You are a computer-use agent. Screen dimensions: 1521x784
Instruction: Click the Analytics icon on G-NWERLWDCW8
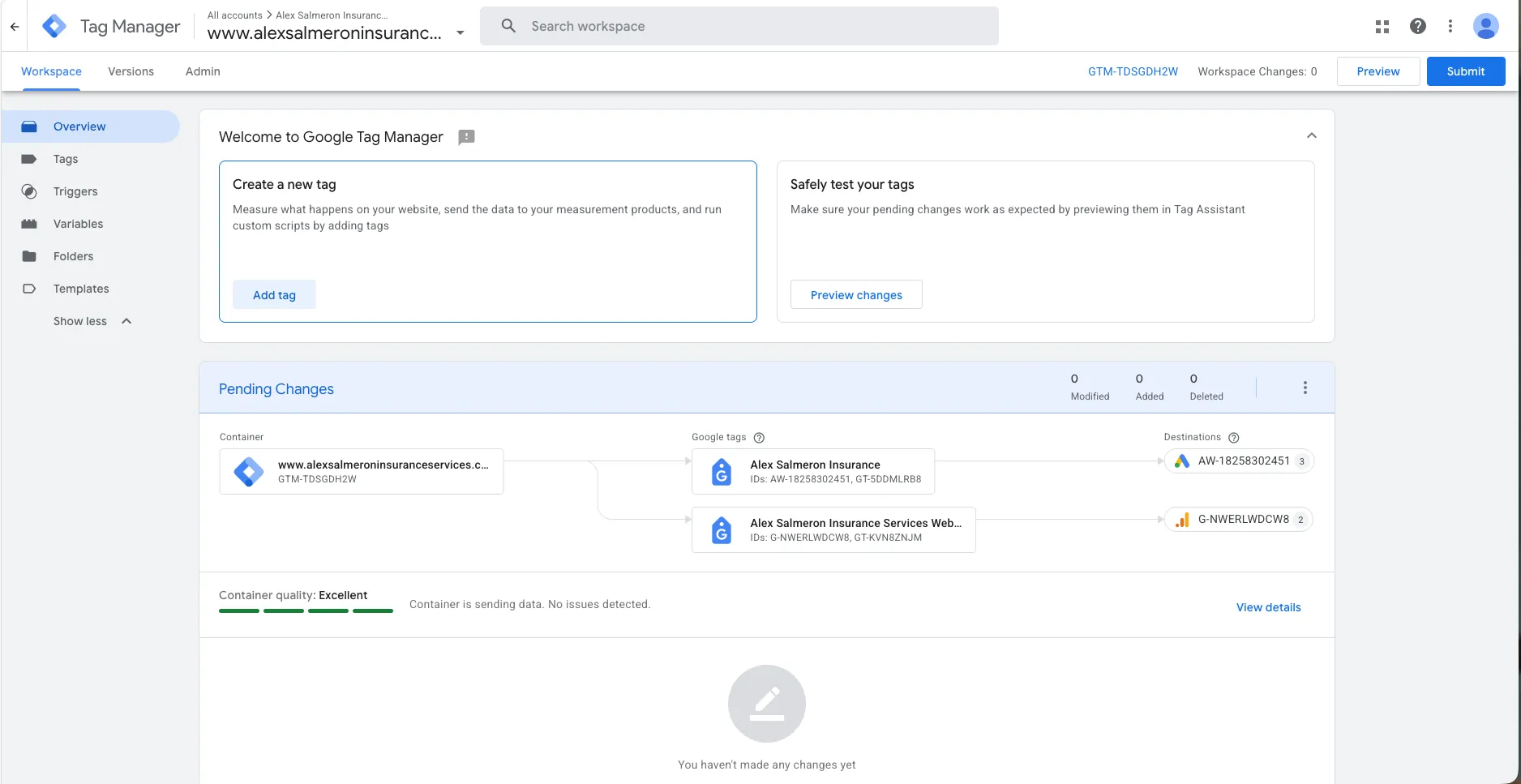pyautogui.click(x=1182, y=520)
